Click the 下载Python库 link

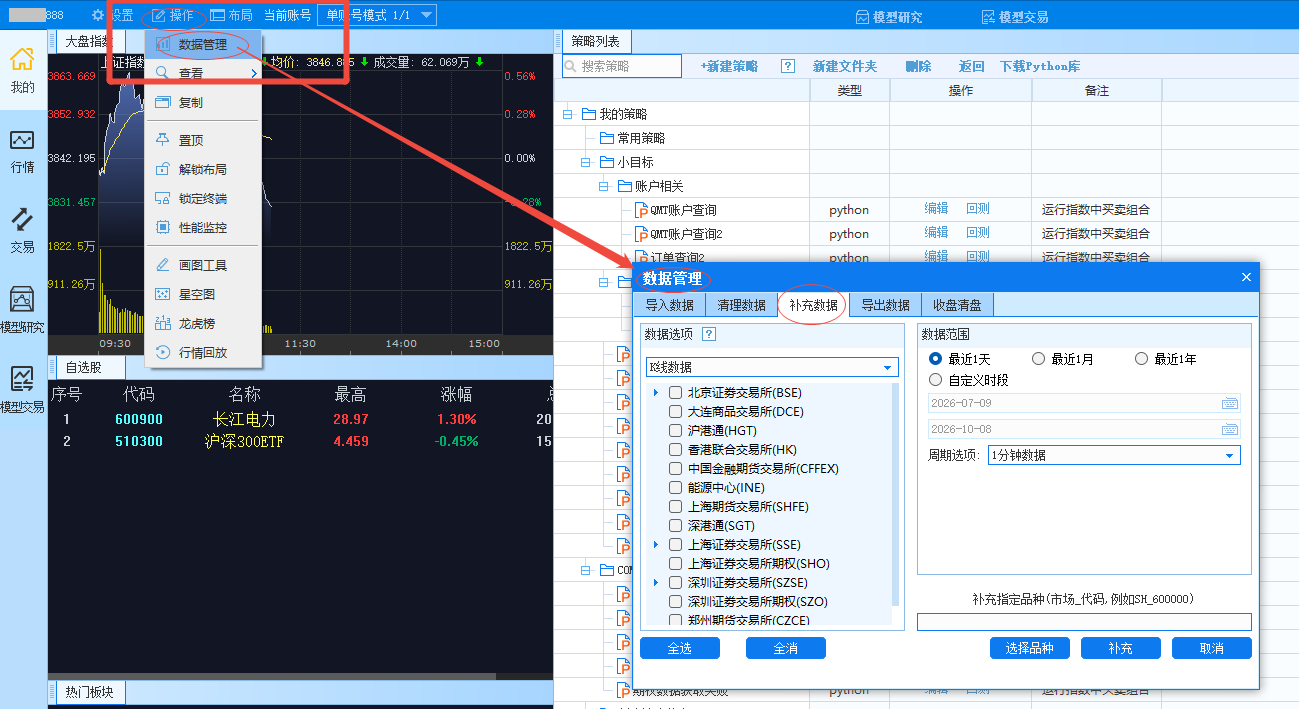point(1040,66)
